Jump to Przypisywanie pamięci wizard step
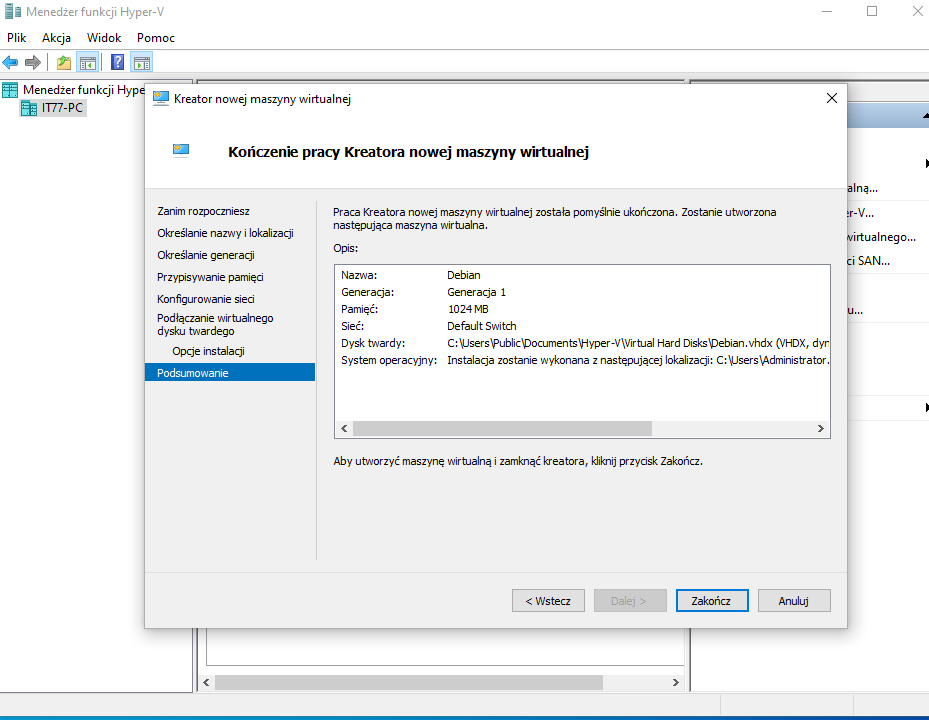The height and width of the screenshot is (720, 929). (x=210, y=277)
